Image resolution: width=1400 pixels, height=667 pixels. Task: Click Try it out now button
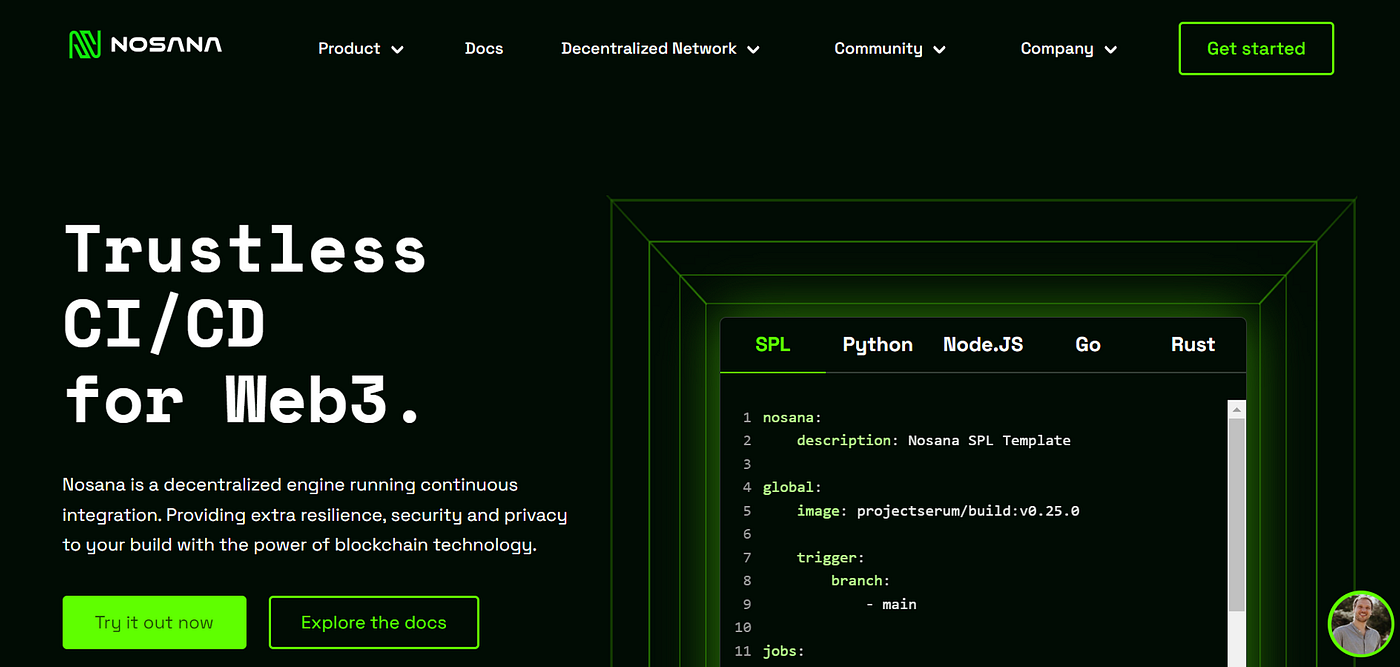tap(154, 622)
